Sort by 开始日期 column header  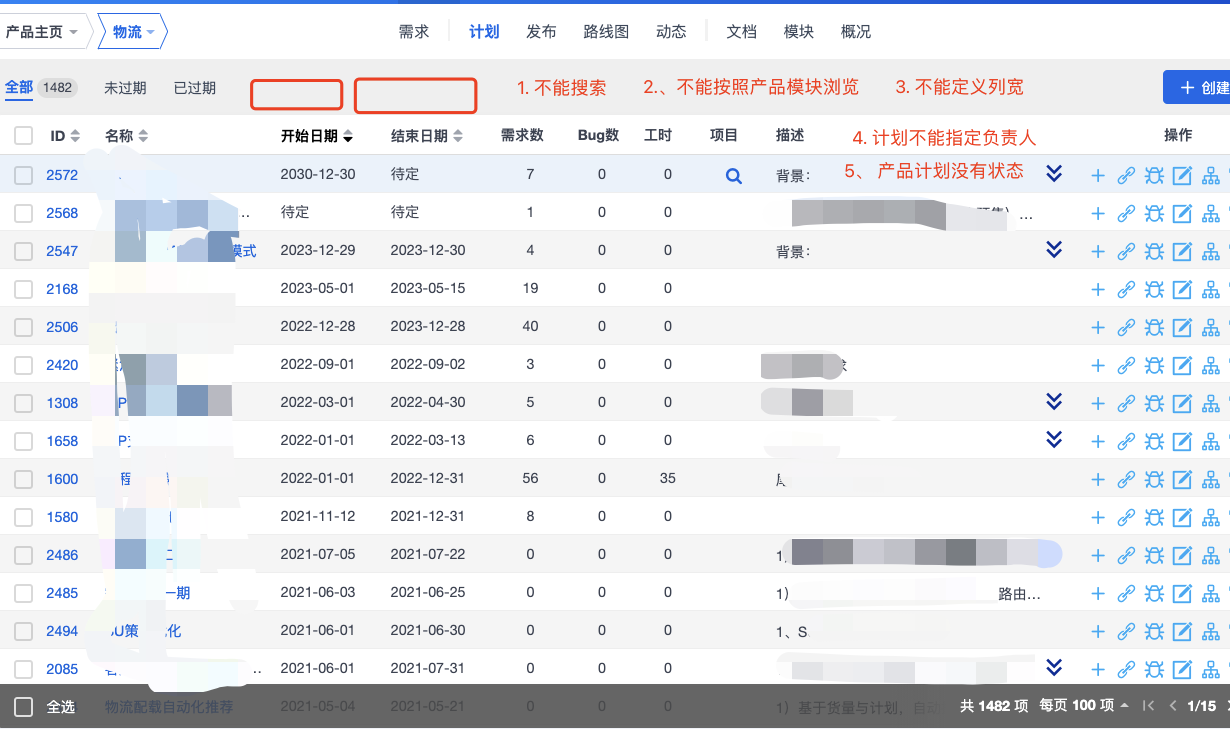tap(316, 136)
